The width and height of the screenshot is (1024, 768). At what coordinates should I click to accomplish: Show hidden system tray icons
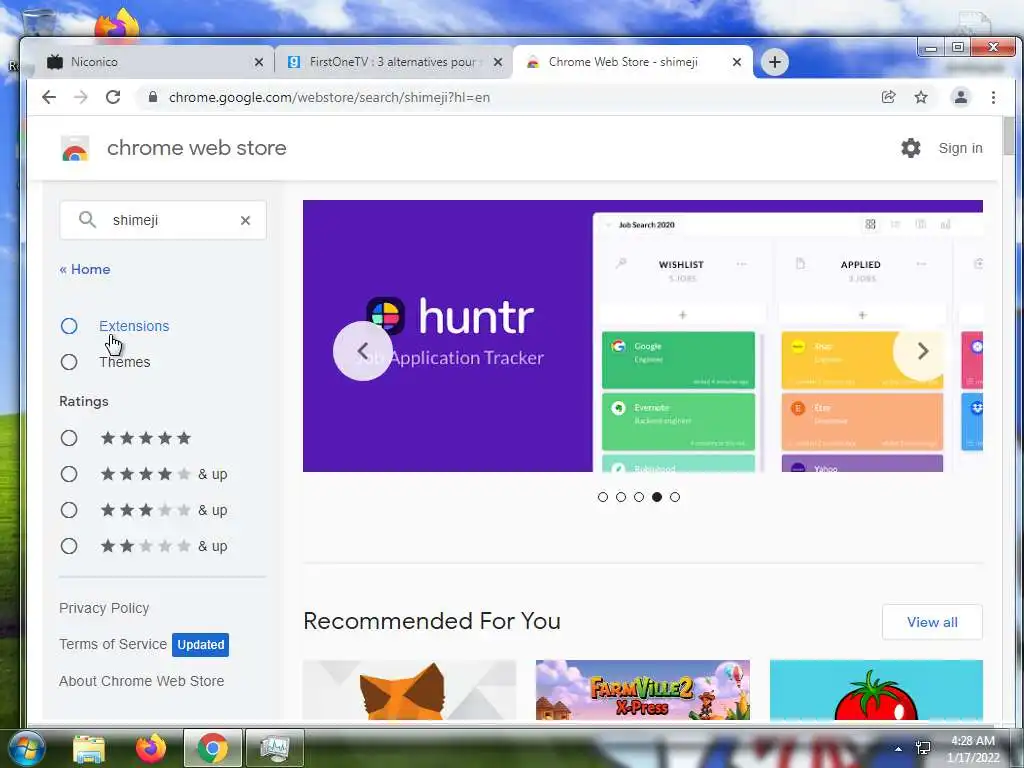click(x=899, y=749)
